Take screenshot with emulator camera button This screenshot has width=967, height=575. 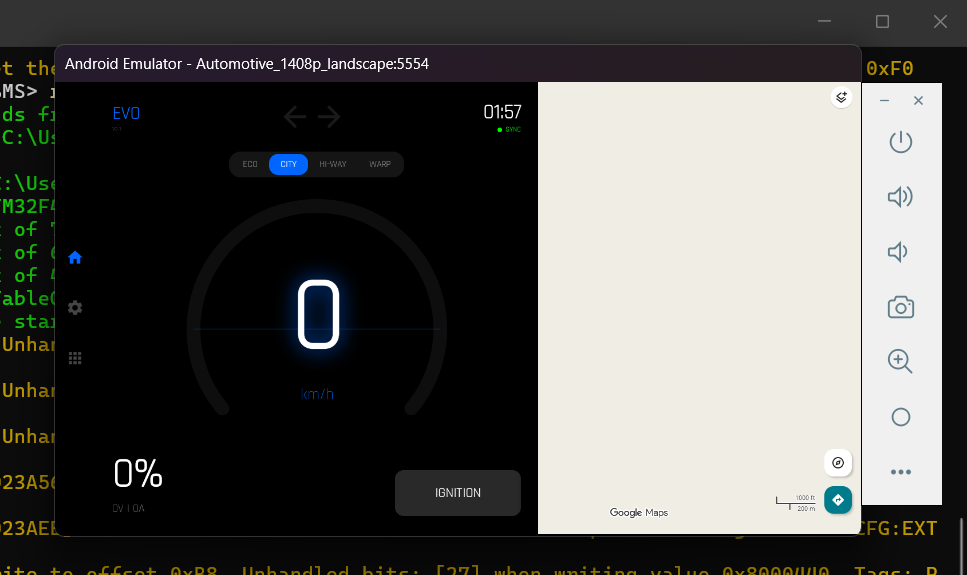(901, 307)
